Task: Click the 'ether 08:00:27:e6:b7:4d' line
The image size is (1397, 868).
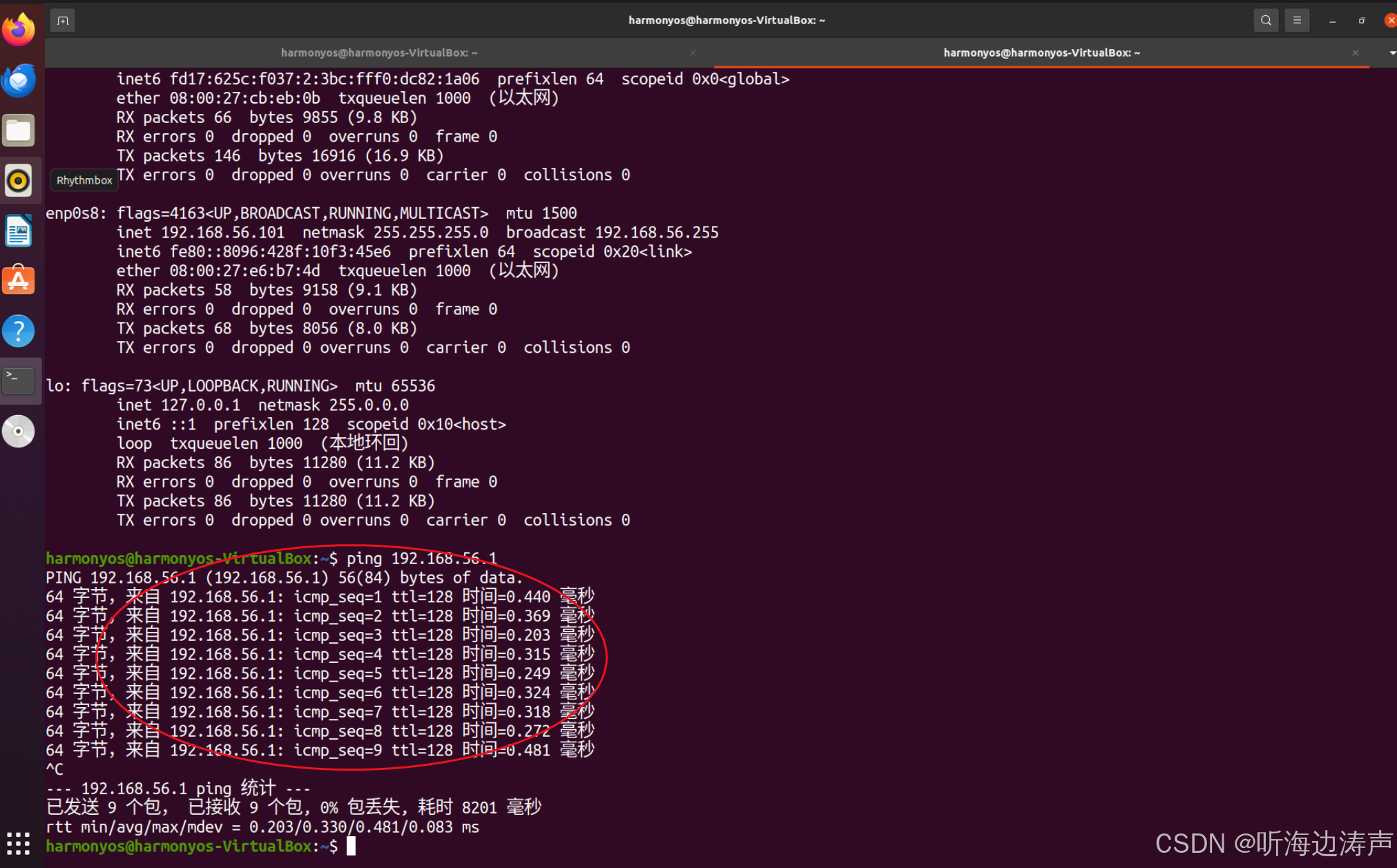Action: [338, 271]
